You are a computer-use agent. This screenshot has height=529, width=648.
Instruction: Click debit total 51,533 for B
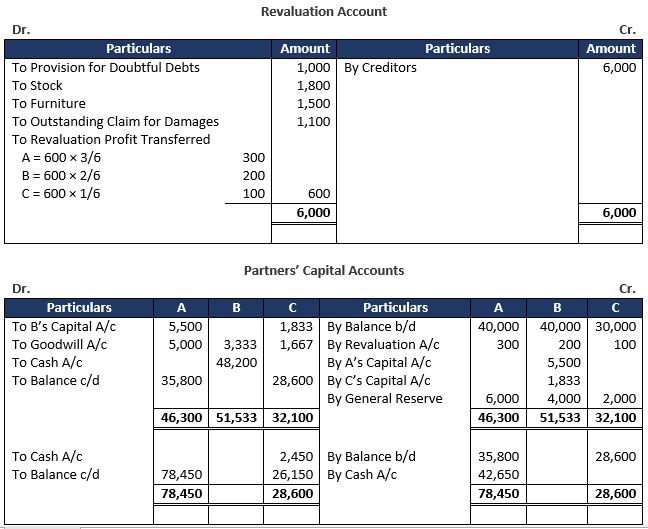(x=236, y=417)
